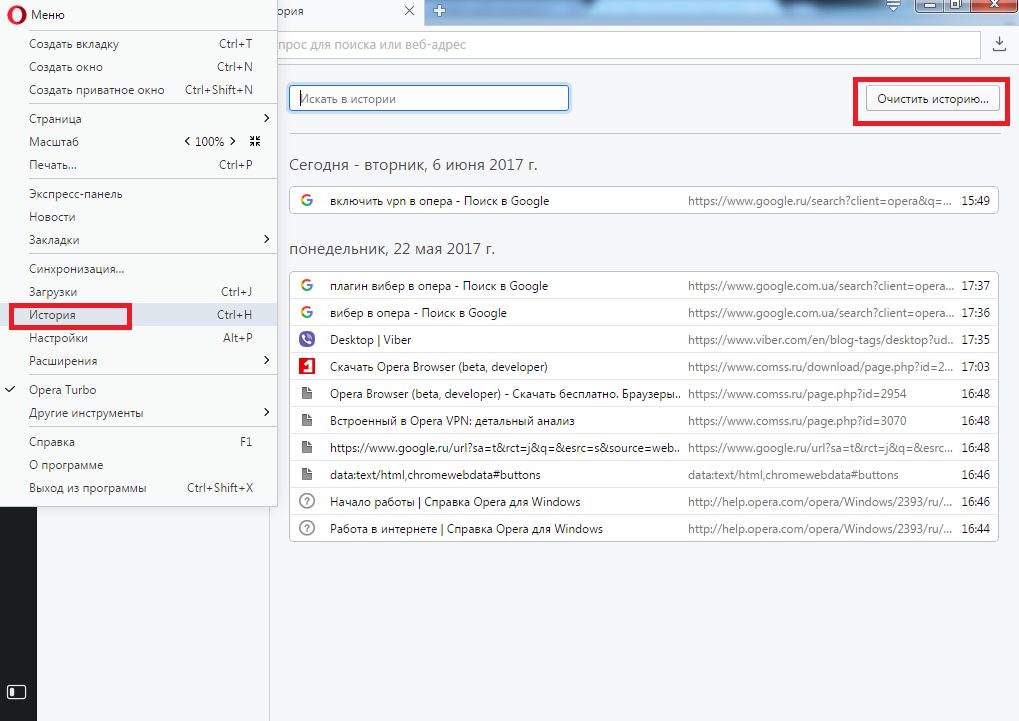Open Новости from the menu

(x=138, y=217)
